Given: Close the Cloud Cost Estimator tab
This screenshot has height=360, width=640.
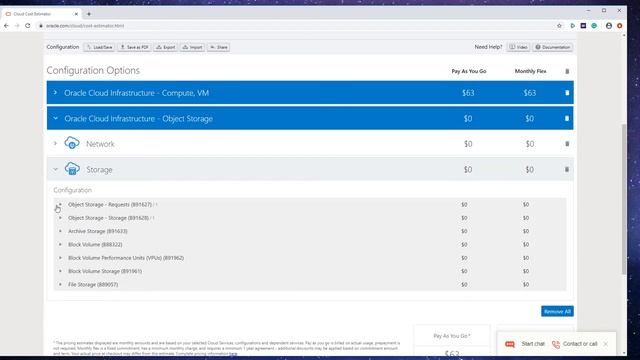Looking at the screenshot, I should click(76, 14).
